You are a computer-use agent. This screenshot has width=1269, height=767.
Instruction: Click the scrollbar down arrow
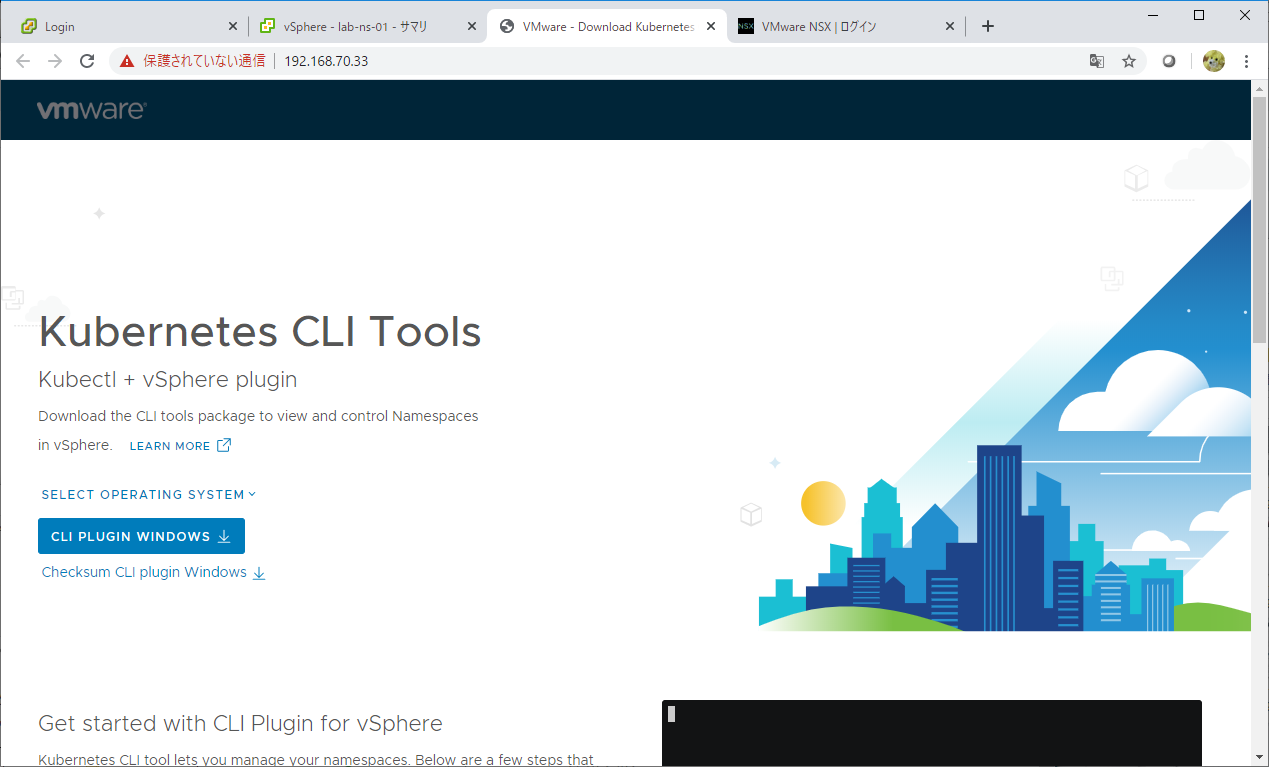(x=1260, y=758)
